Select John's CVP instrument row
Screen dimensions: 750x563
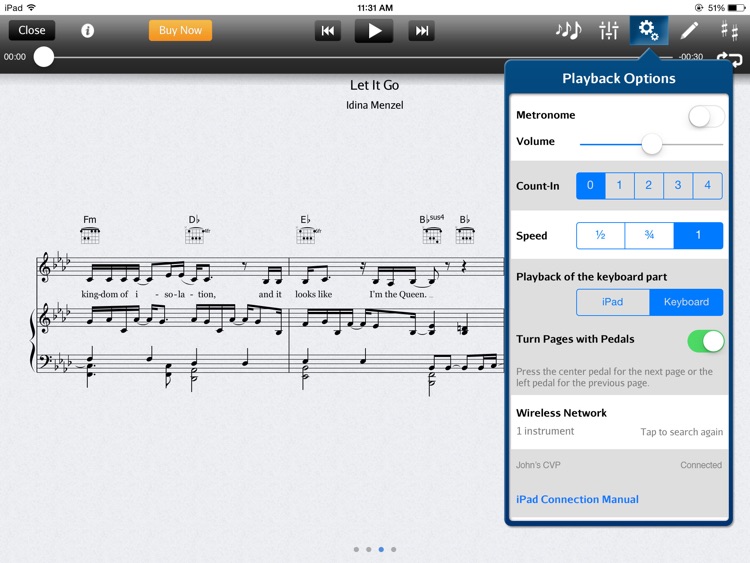tap(619, 465)
